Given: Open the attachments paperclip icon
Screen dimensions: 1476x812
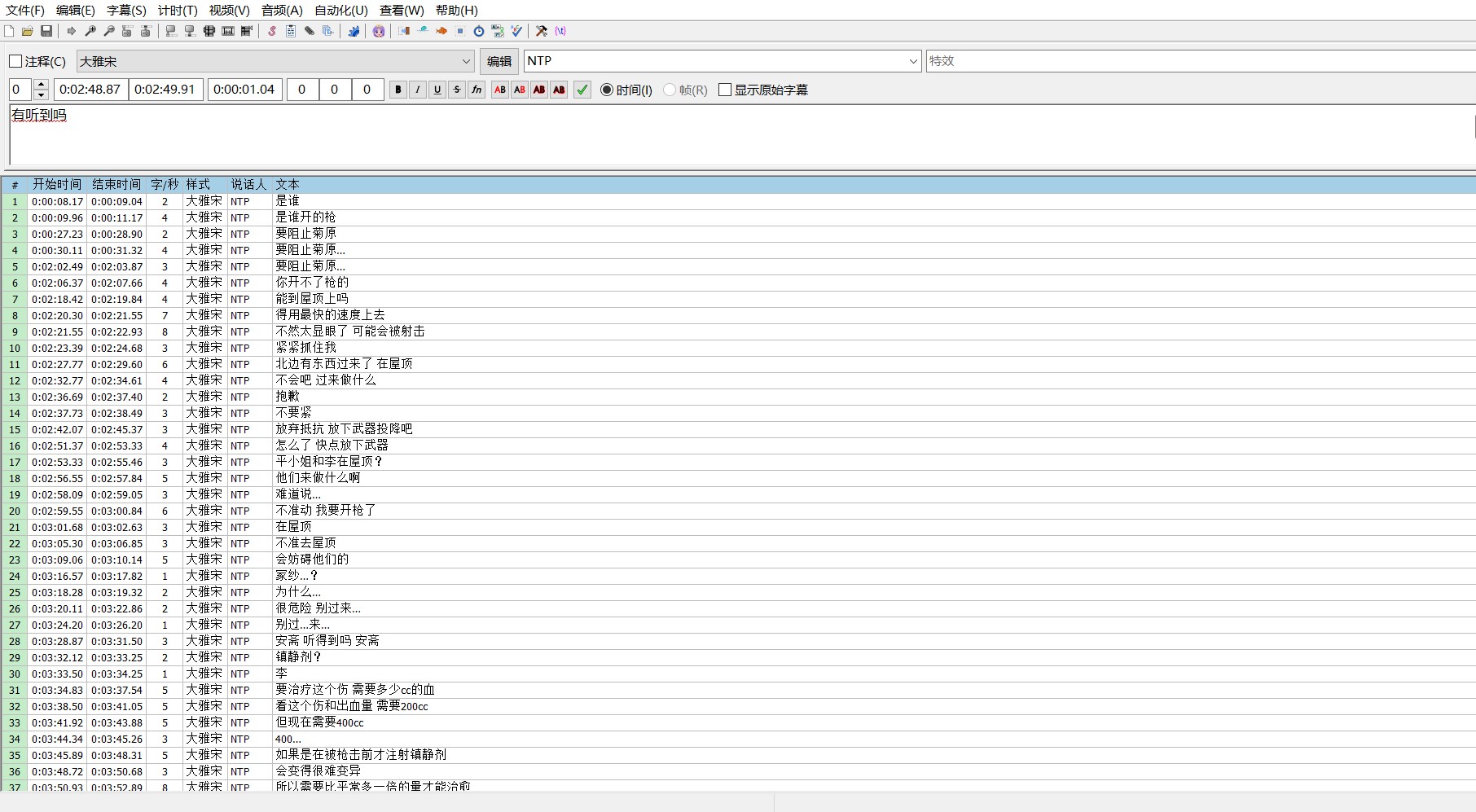Looking at the screenshot, I should pyautogui.click(x=310, y=31).
